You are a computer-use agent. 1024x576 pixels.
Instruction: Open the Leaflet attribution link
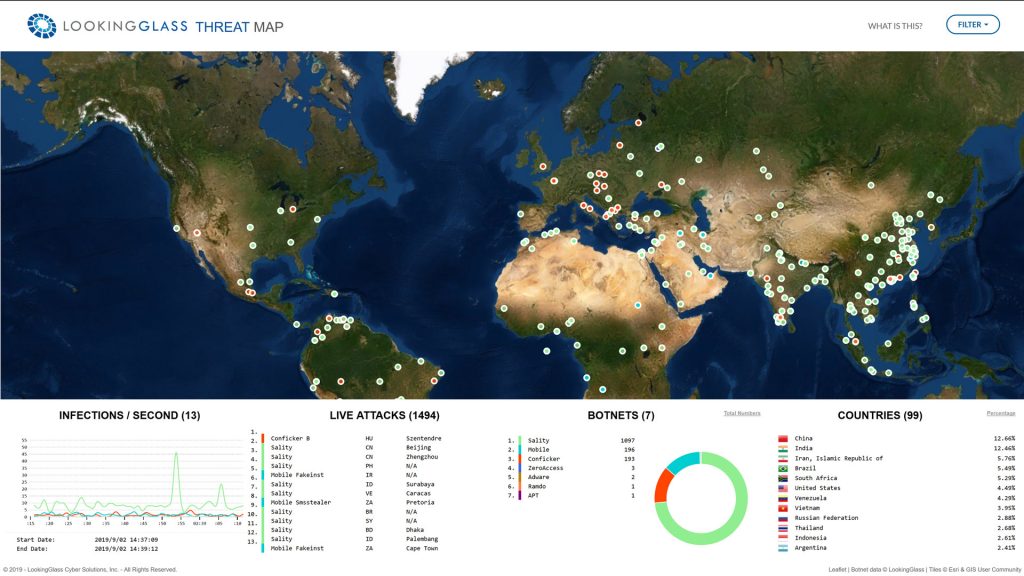(x=837, y=569)
